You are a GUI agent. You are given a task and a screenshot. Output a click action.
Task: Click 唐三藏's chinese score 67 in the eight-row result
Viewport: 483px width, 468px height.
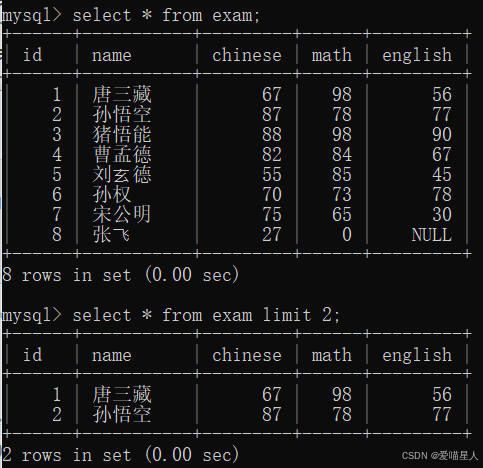[272, 95]
